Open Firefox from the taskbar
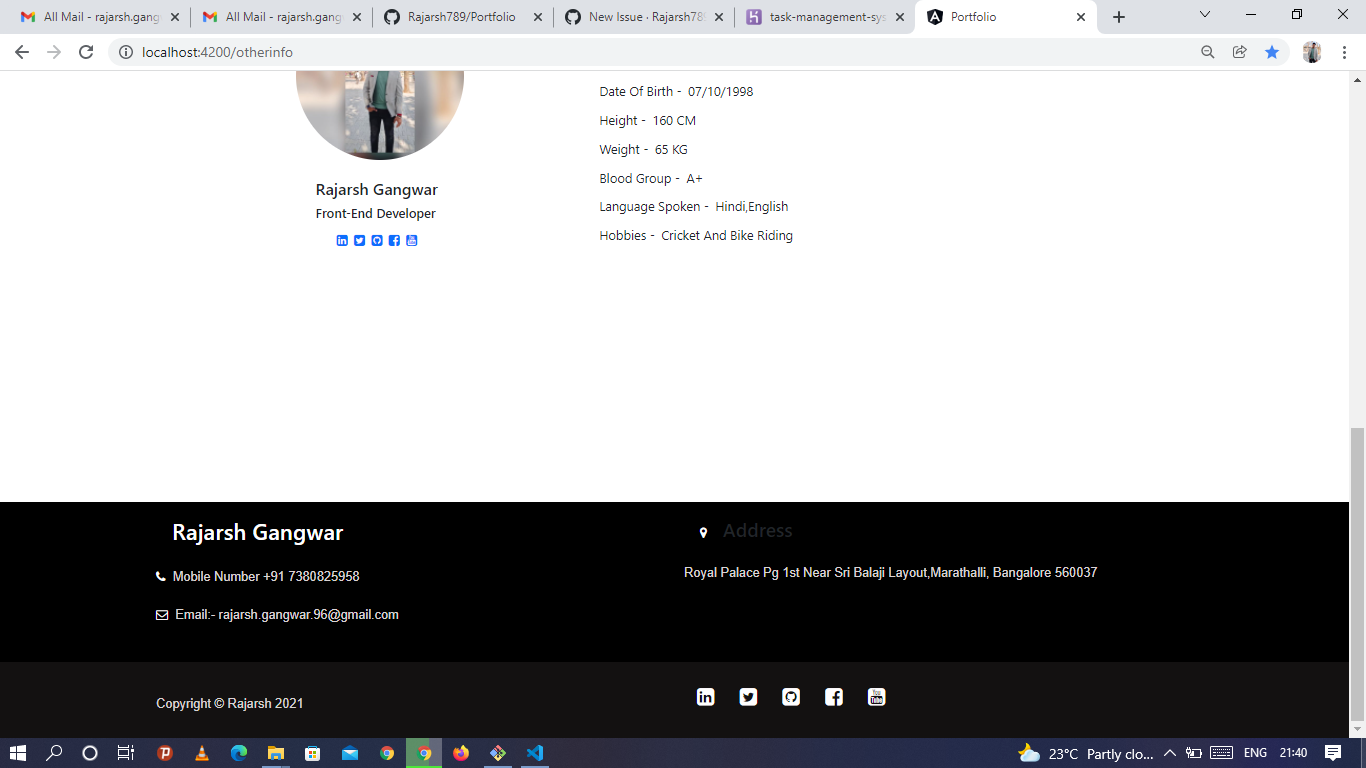Screen dimensions: 1366x768 pyautogui.click(x=461, y=753)
